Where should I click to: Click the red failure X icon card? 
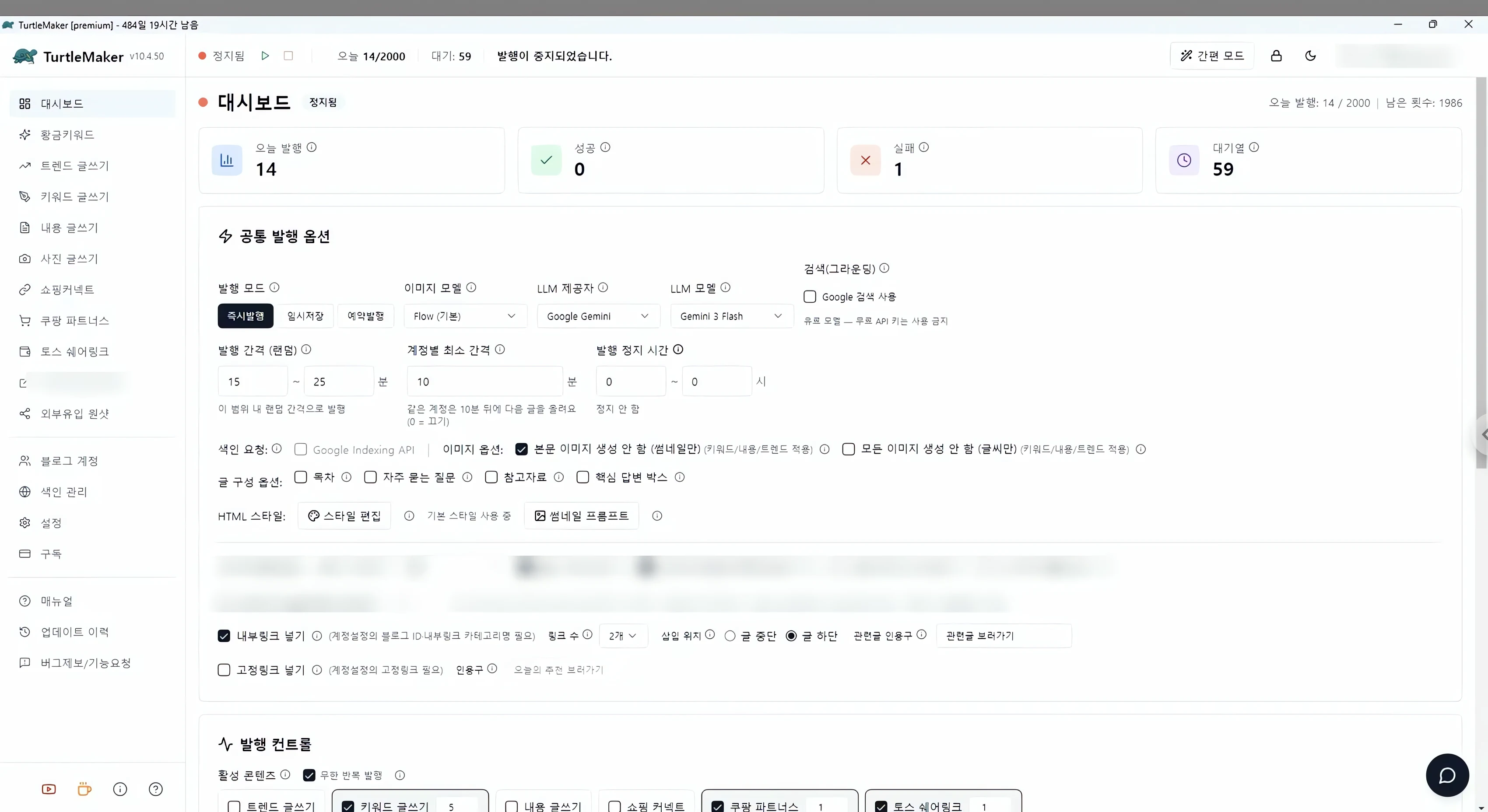click(865, 160)
